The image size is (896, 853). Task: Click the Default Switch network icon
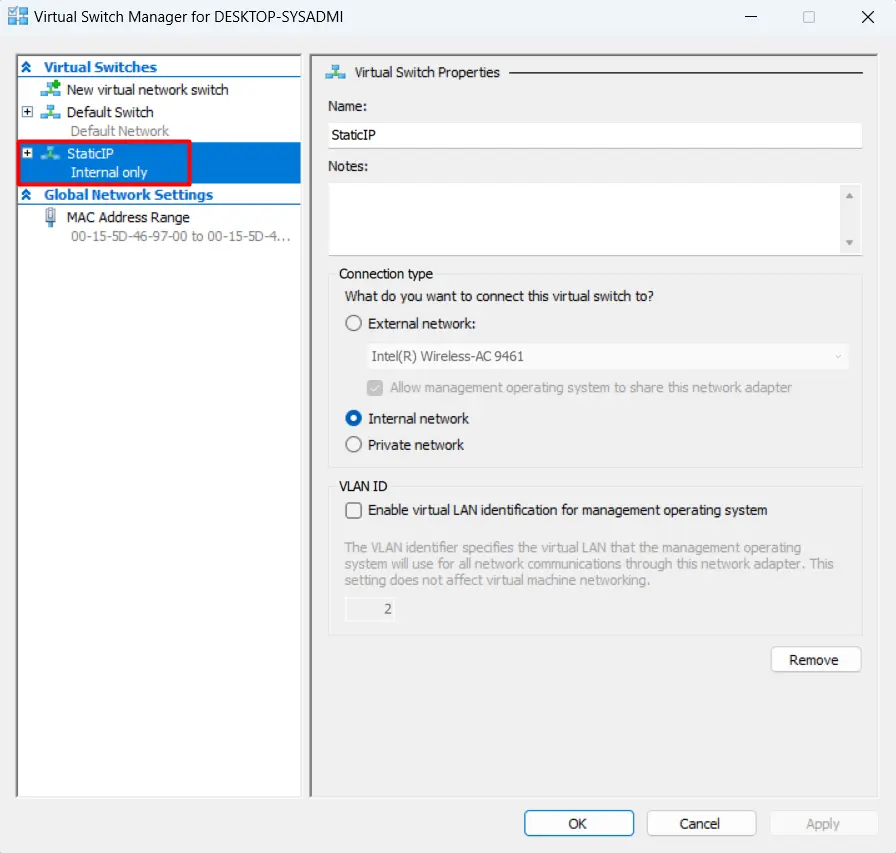point(50,112)
